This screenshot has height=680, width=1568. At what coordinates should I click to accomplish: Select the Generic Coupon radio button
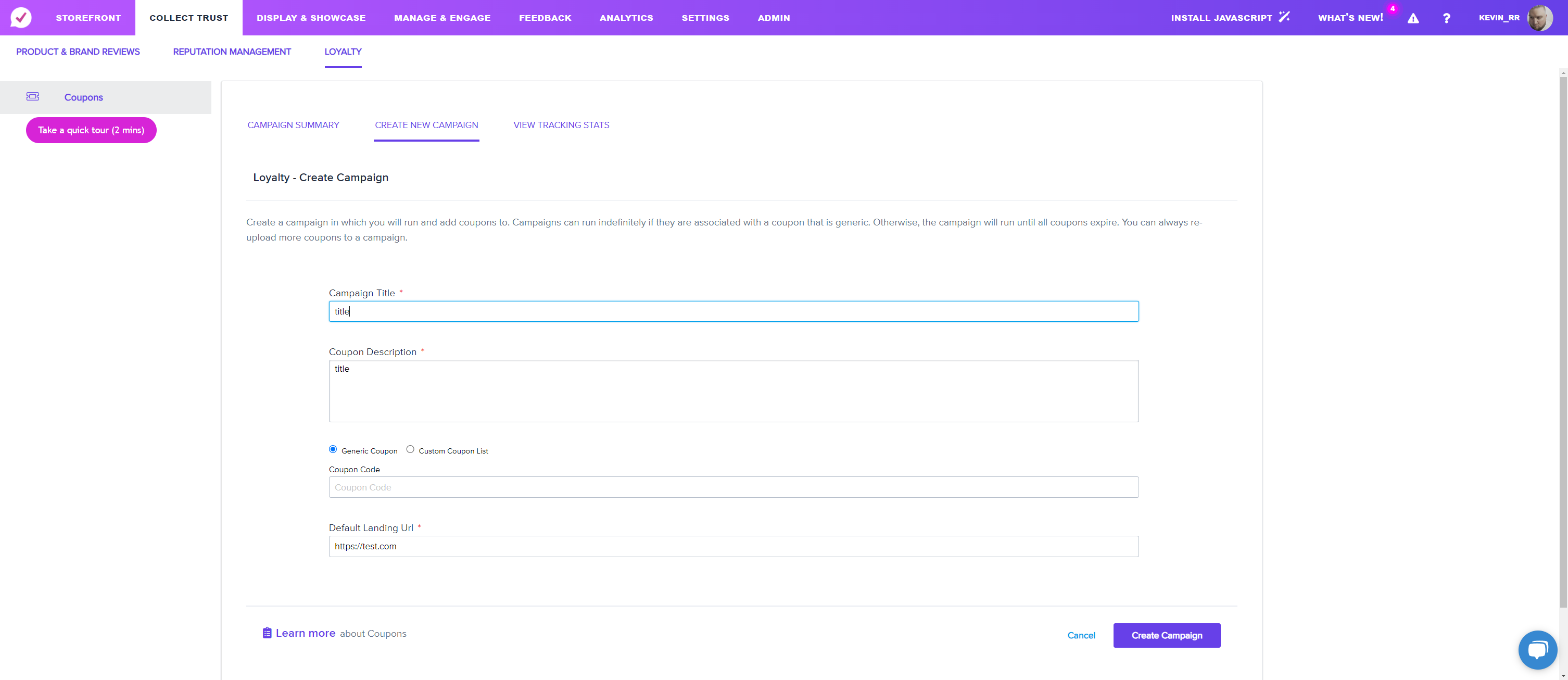coord(333,449)
